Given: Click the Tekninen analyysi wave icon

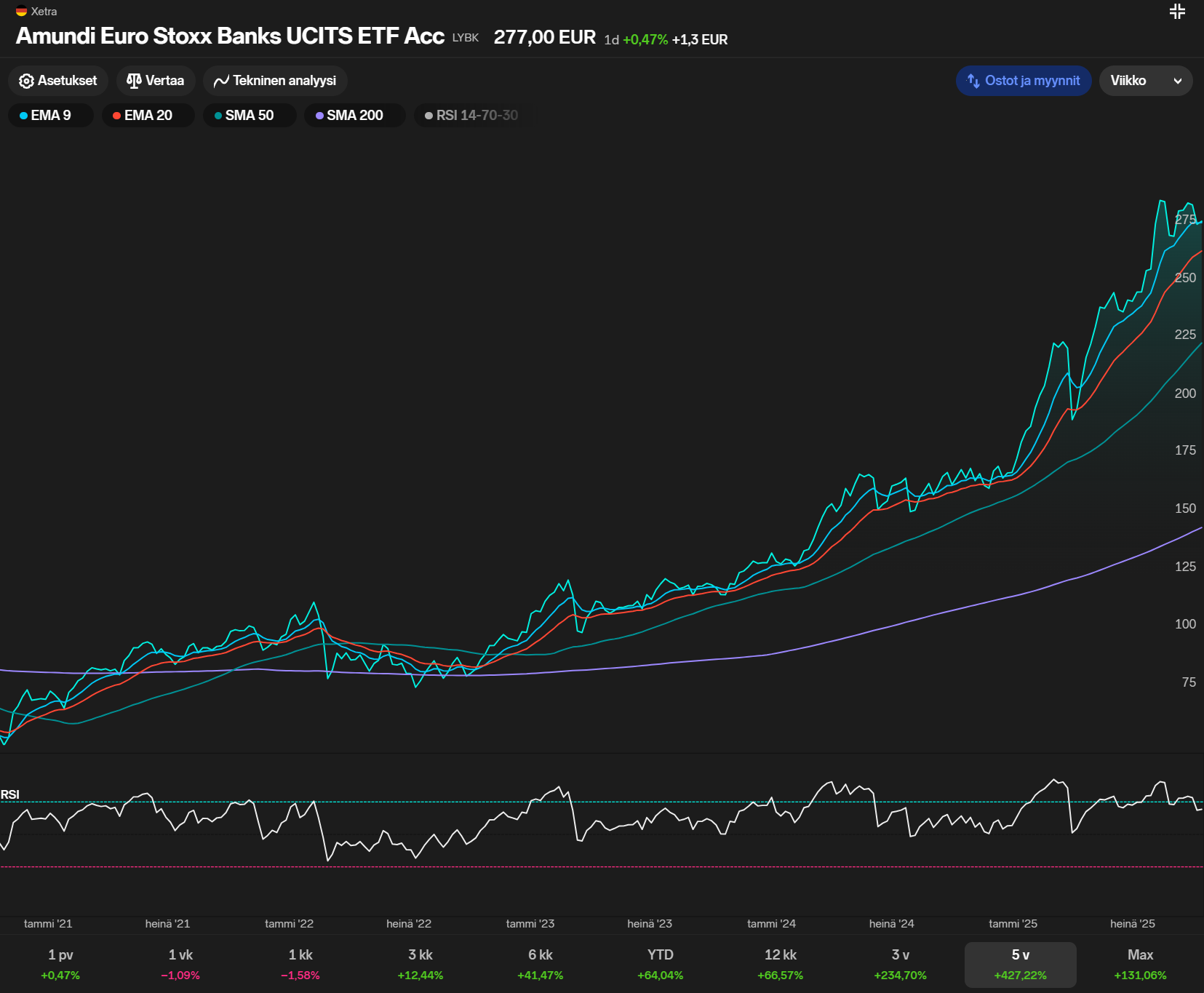Looking at the screenshot, I should point(221,81).
